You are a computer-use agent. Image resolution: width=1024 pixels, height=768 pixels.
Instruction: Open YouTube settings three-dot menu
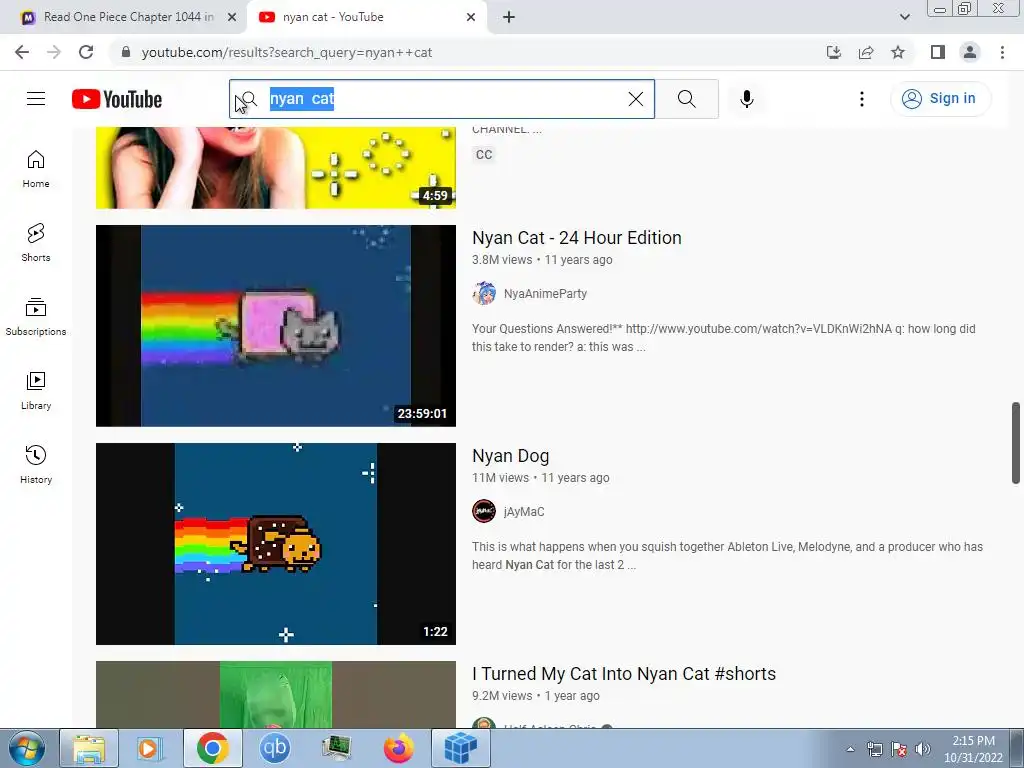click(861, 99)
